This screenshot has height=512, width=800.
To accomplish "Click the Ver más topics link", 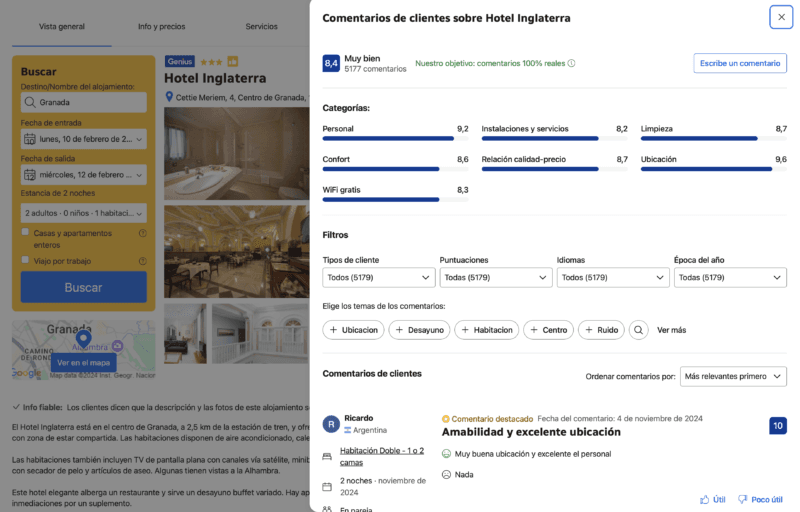I will (x=671, y=330).
